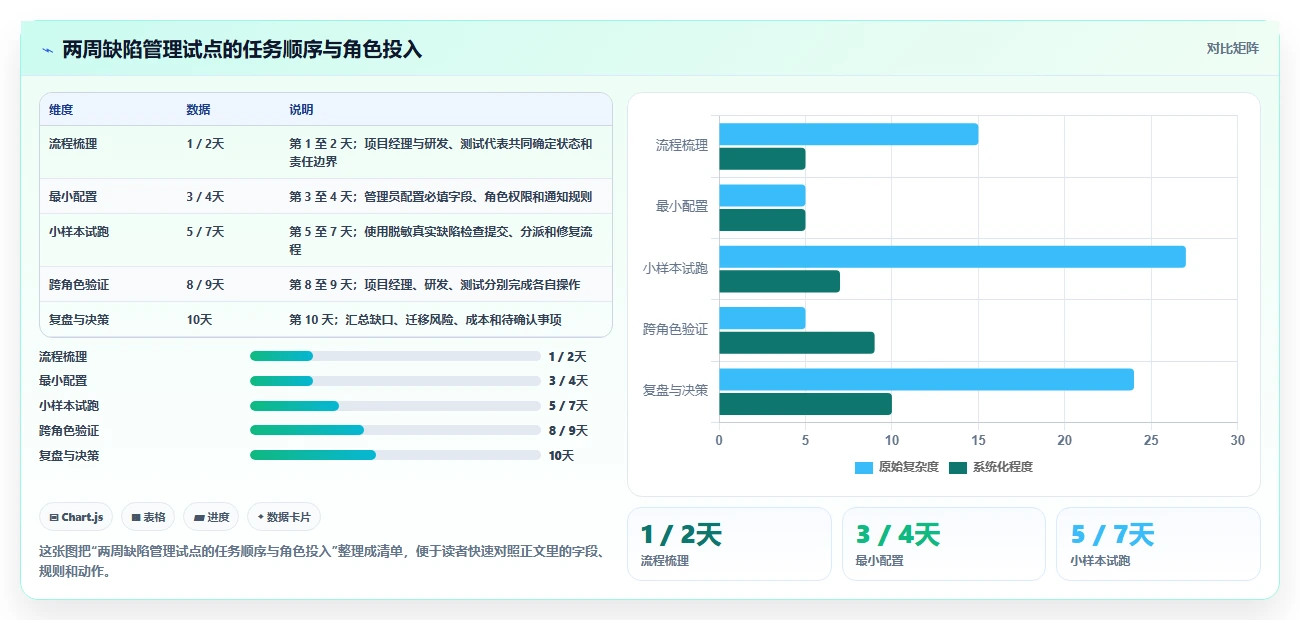Click the 小样本试跑 原始复杂度 chart bar
Viewport: 1300px width, 620px height.
(x=952, y=257)
